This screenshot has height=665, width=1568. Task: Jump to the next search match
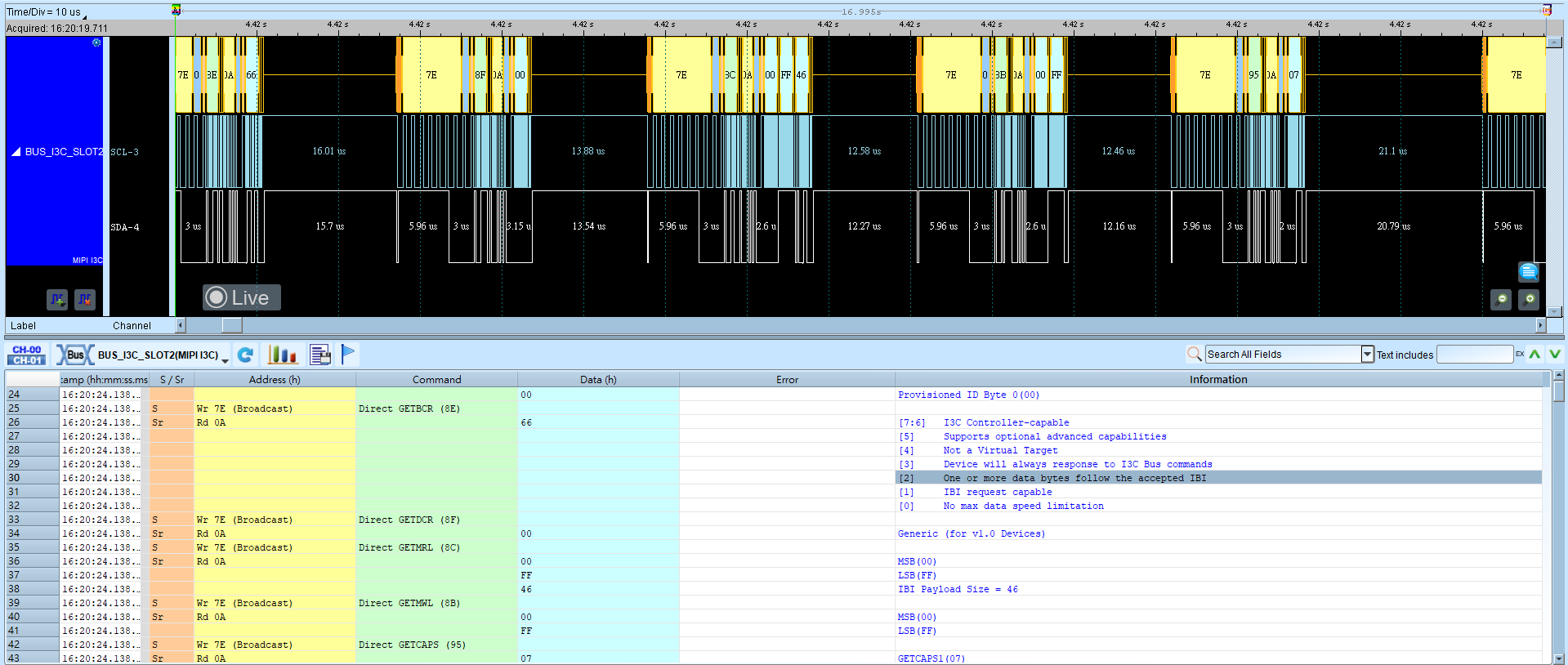pos(1554,354)
